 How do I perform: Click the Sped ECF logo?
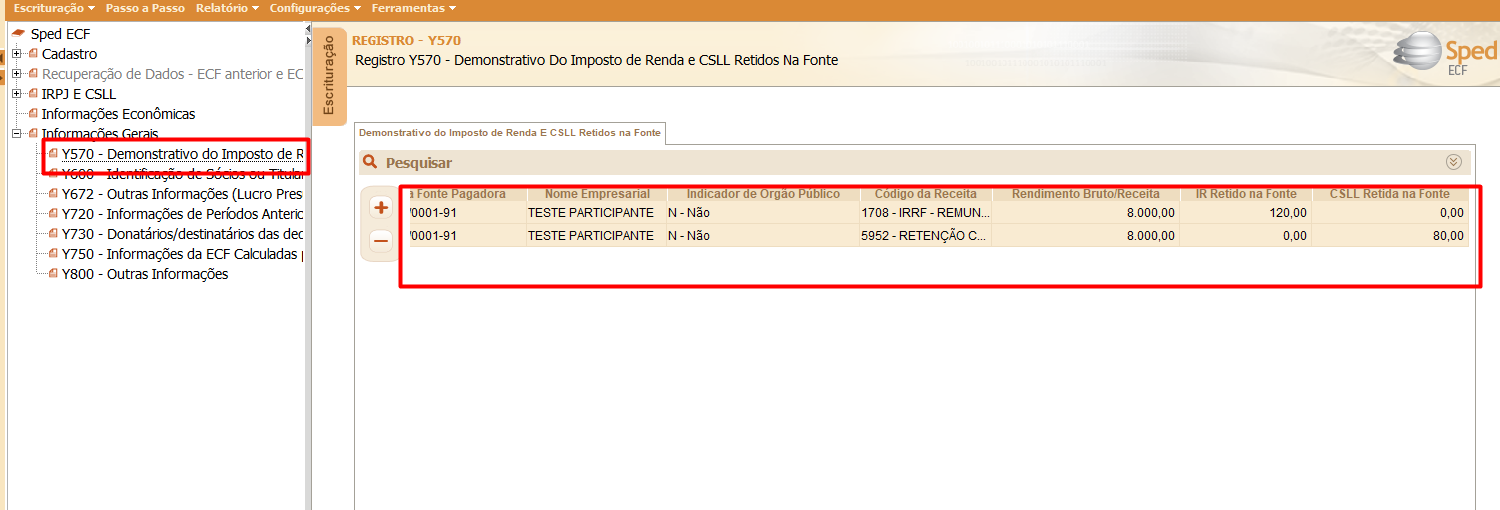pos(1444,55)
